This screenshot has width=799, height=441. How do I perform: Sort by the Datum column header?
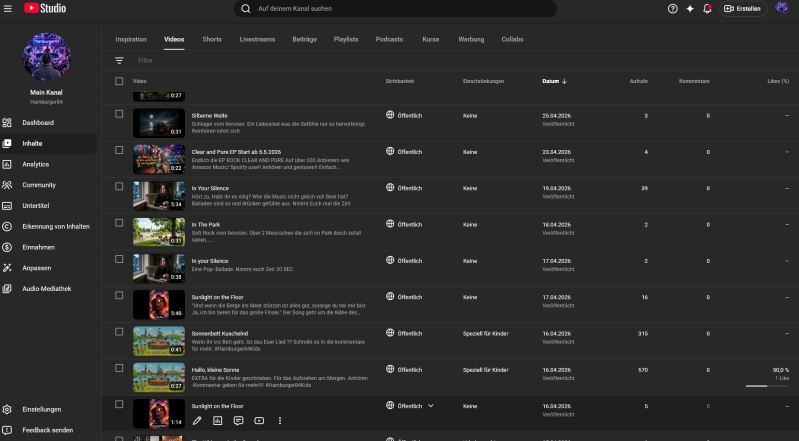(552, 81)
